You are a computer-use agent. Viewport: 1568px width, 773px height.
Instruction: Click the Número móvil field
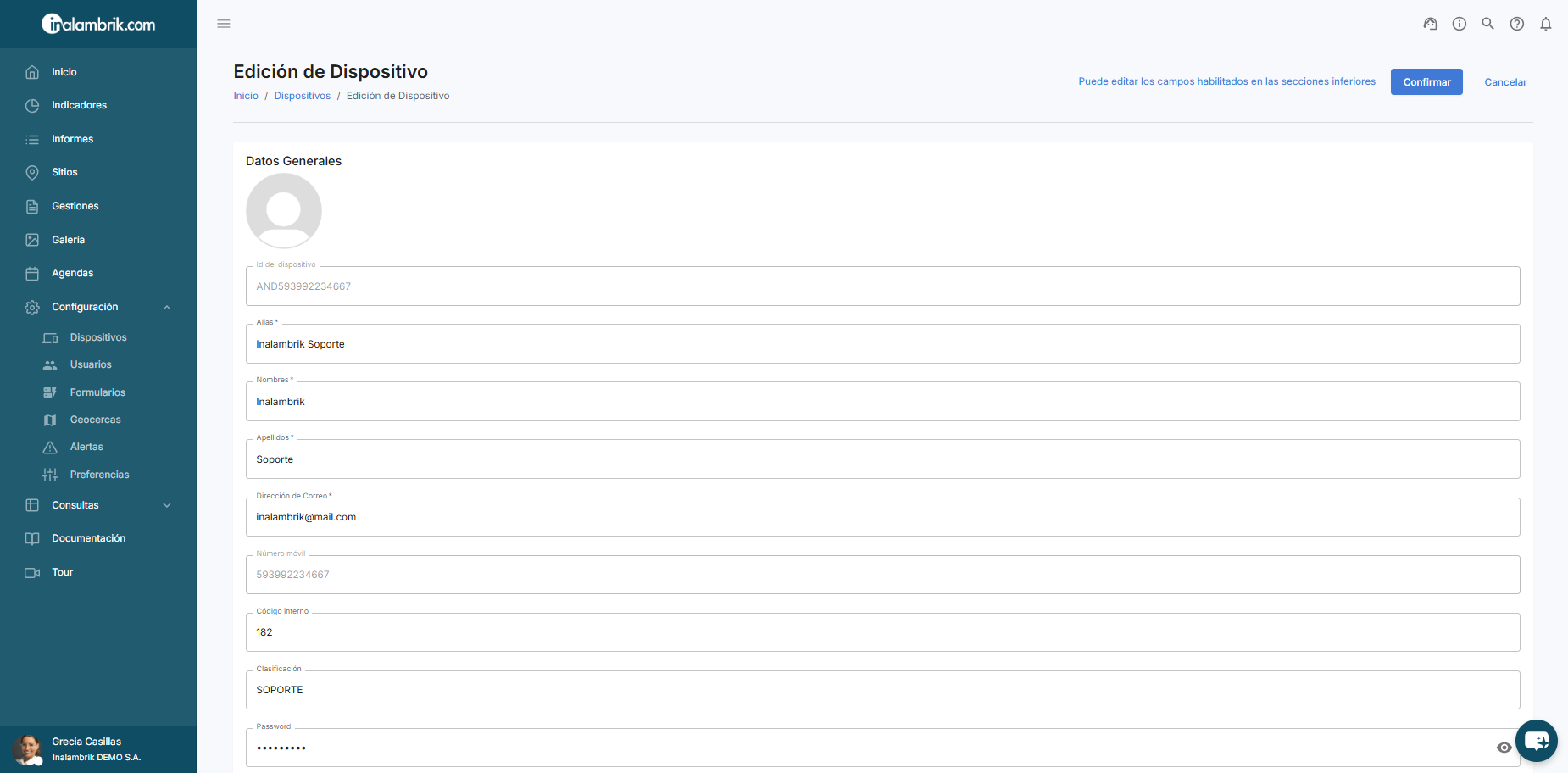tap(882, 575)
